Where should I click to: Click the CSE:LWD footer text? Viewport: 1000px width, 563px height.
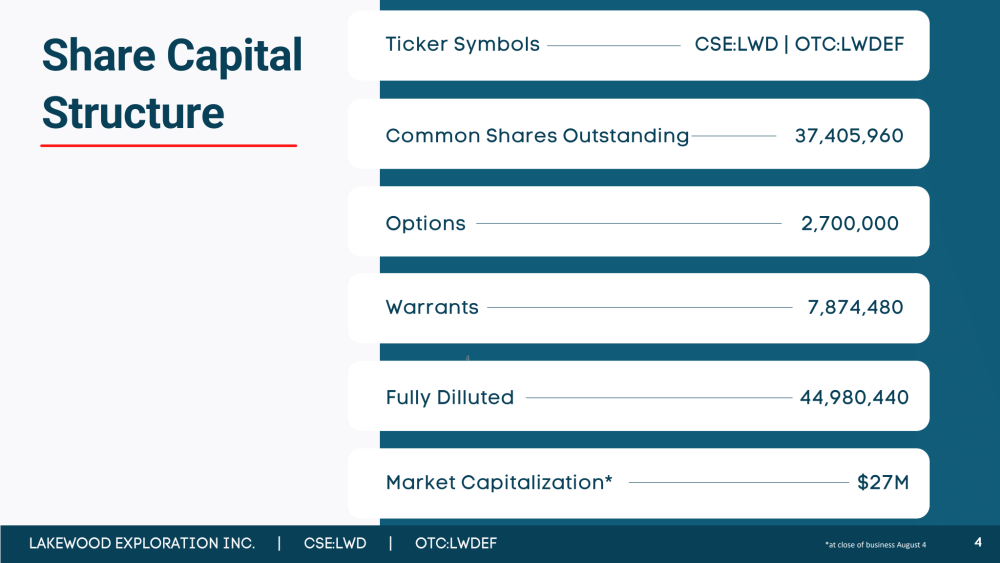[335, 543]
